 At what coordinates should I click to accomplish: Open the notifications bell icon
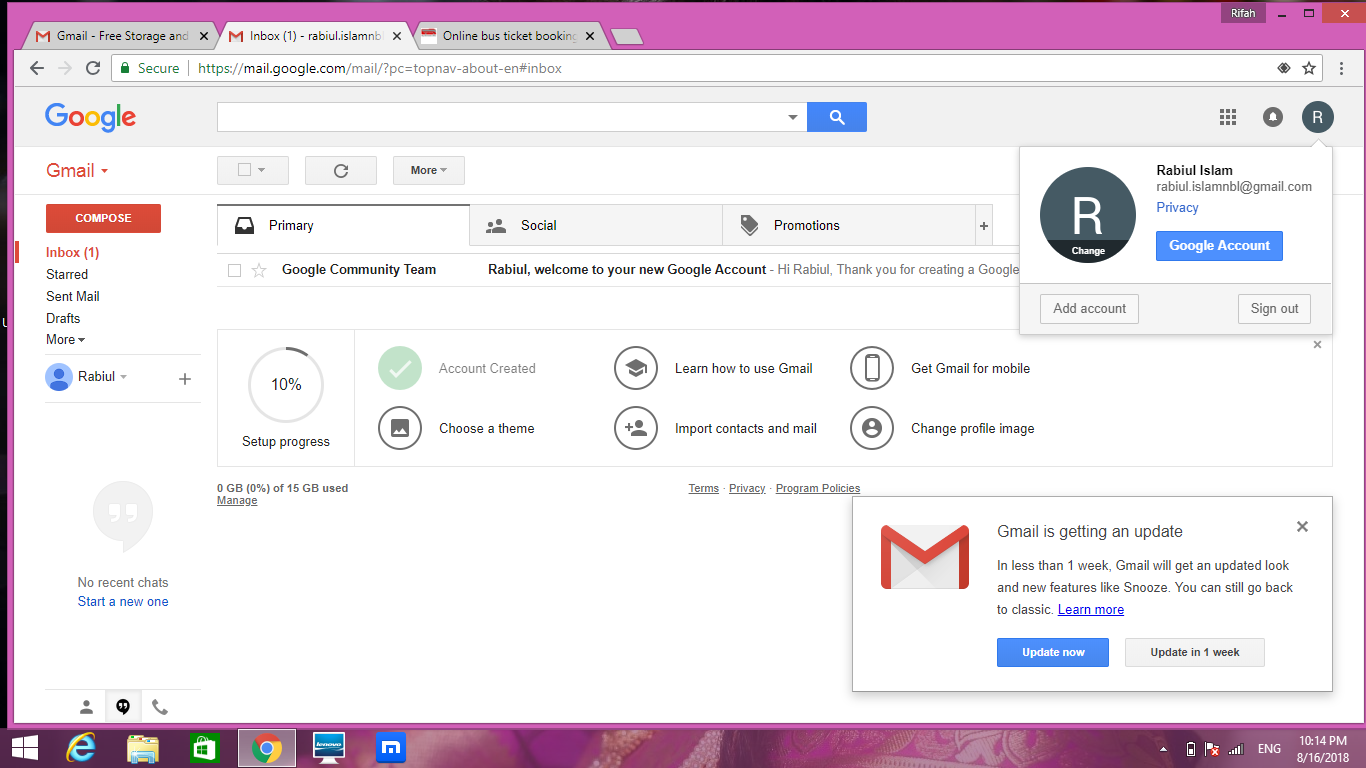click(x=1273, y=117)
